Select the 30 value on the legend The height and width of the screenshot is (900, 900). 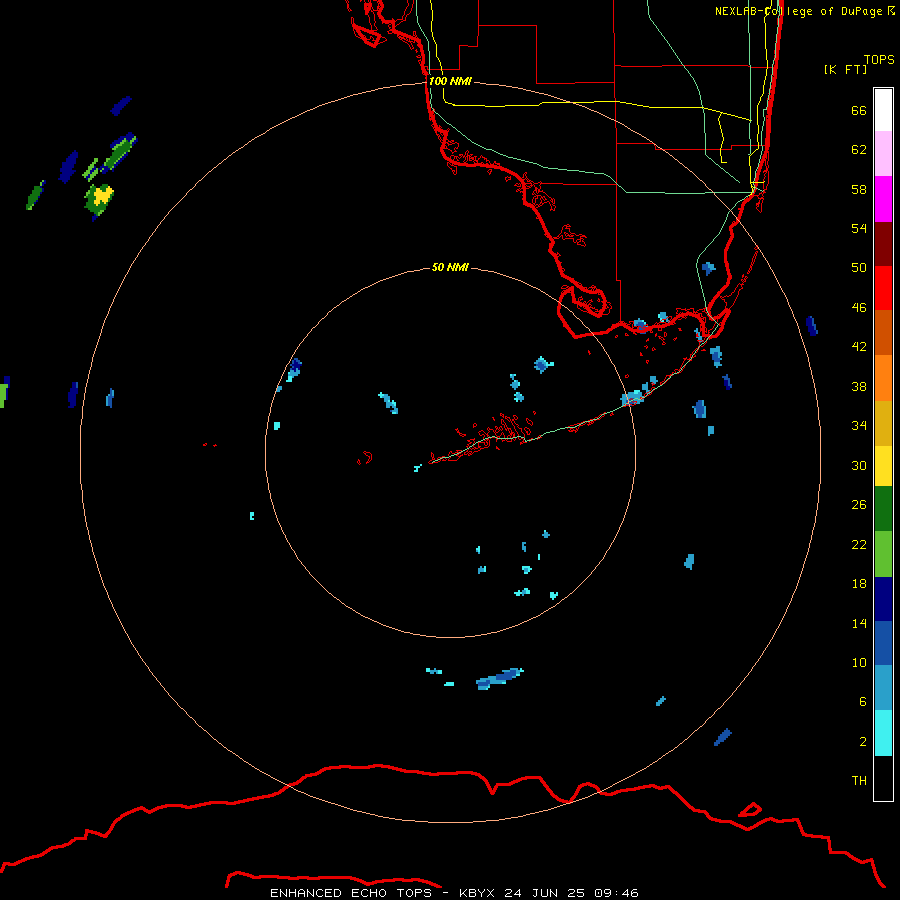(859, 465)
